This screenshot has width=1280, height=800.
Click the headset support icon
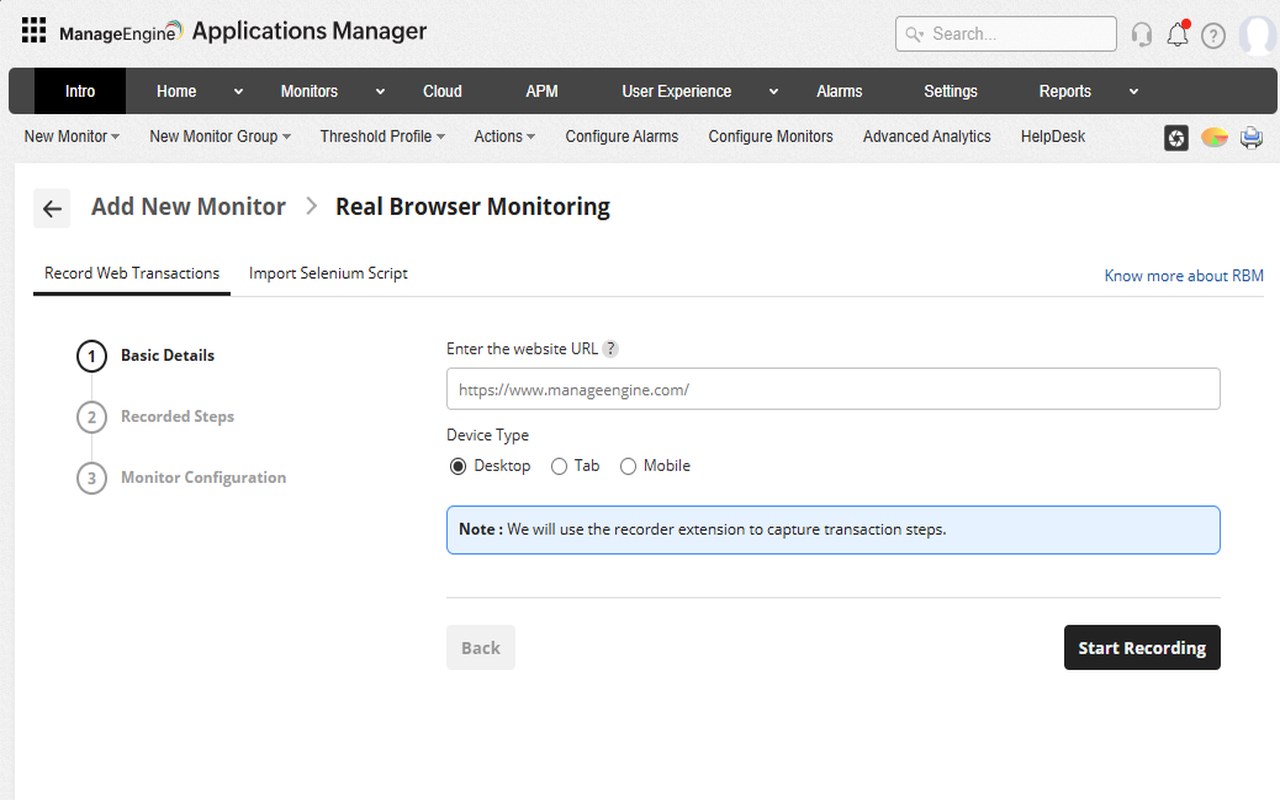pyautogui.click(x=1141, y=35)
